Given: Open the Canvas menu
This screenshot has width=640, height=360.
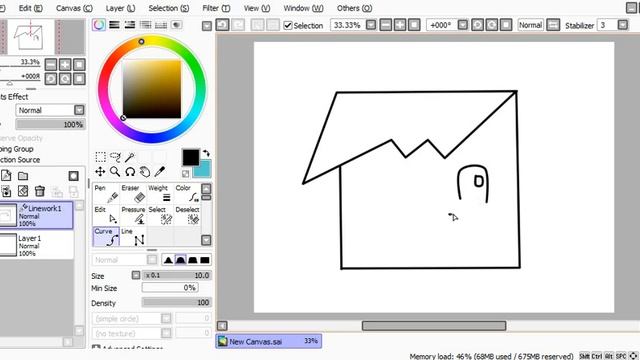Looking at the screenshot, I should point(74,8).
